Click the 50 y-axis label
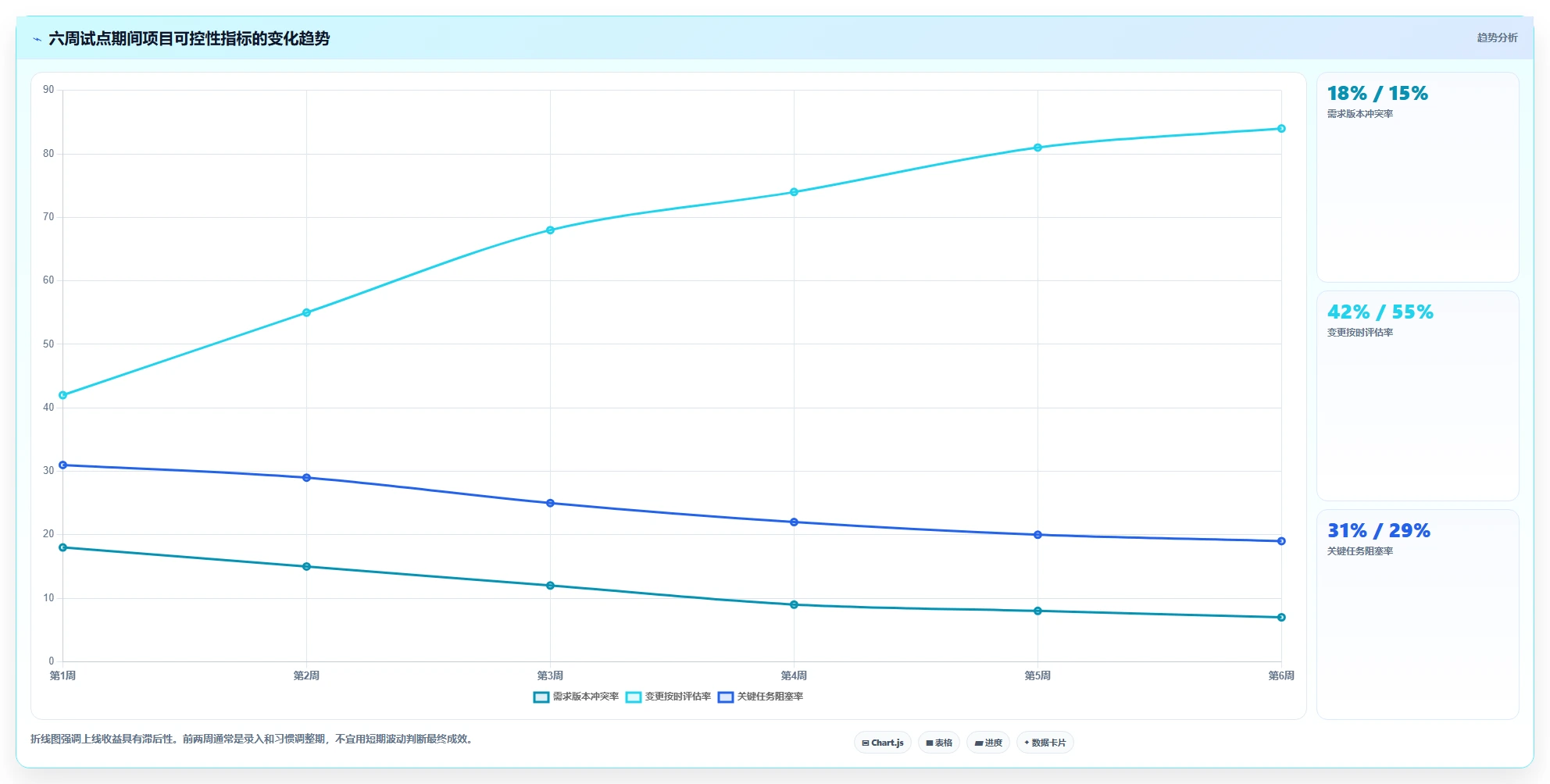 click(48, 344)
